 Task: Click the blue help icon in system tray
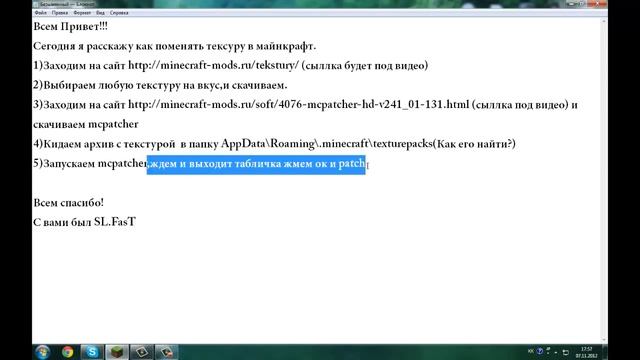click(540, 351)
